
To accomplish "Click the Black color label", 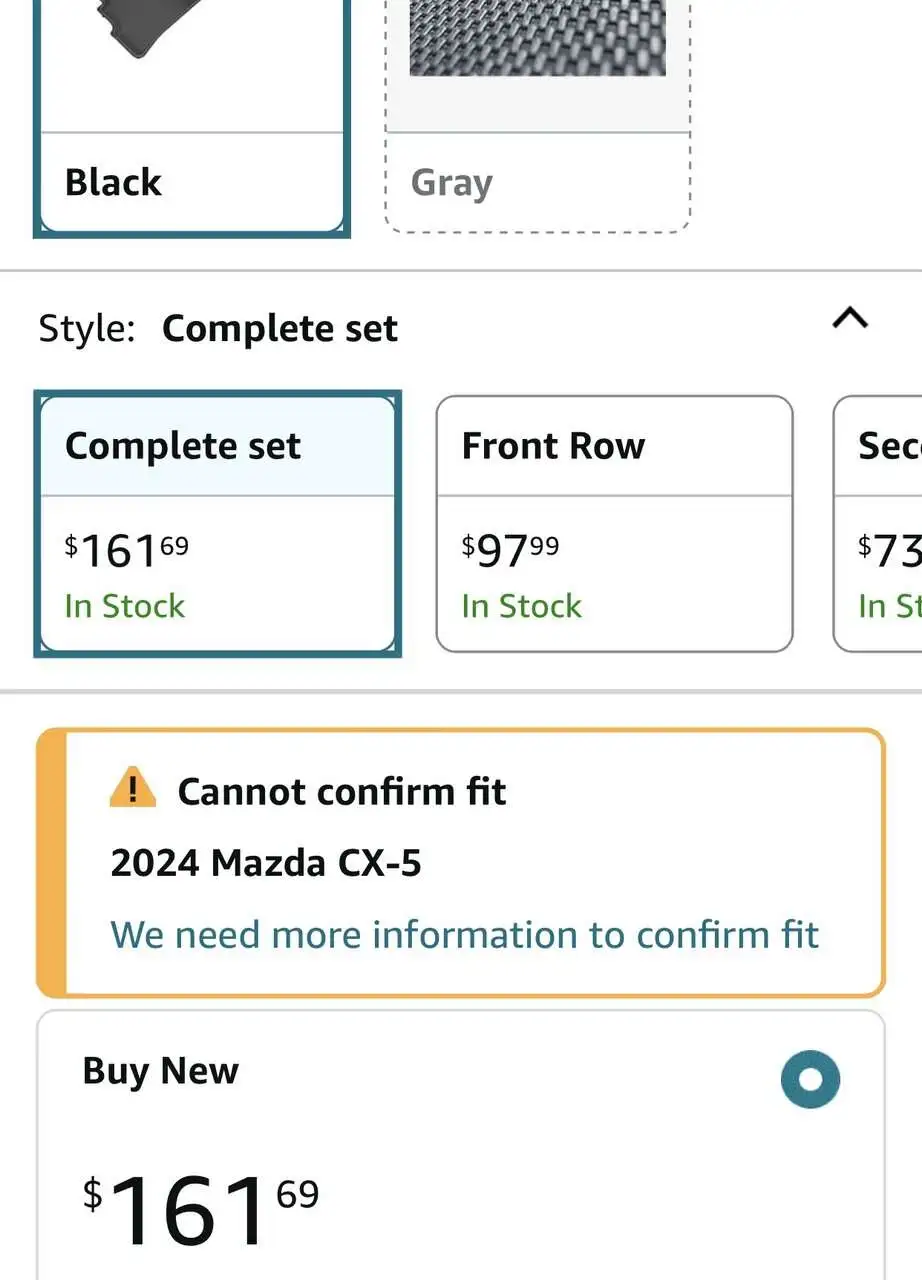I will (113, 183).
